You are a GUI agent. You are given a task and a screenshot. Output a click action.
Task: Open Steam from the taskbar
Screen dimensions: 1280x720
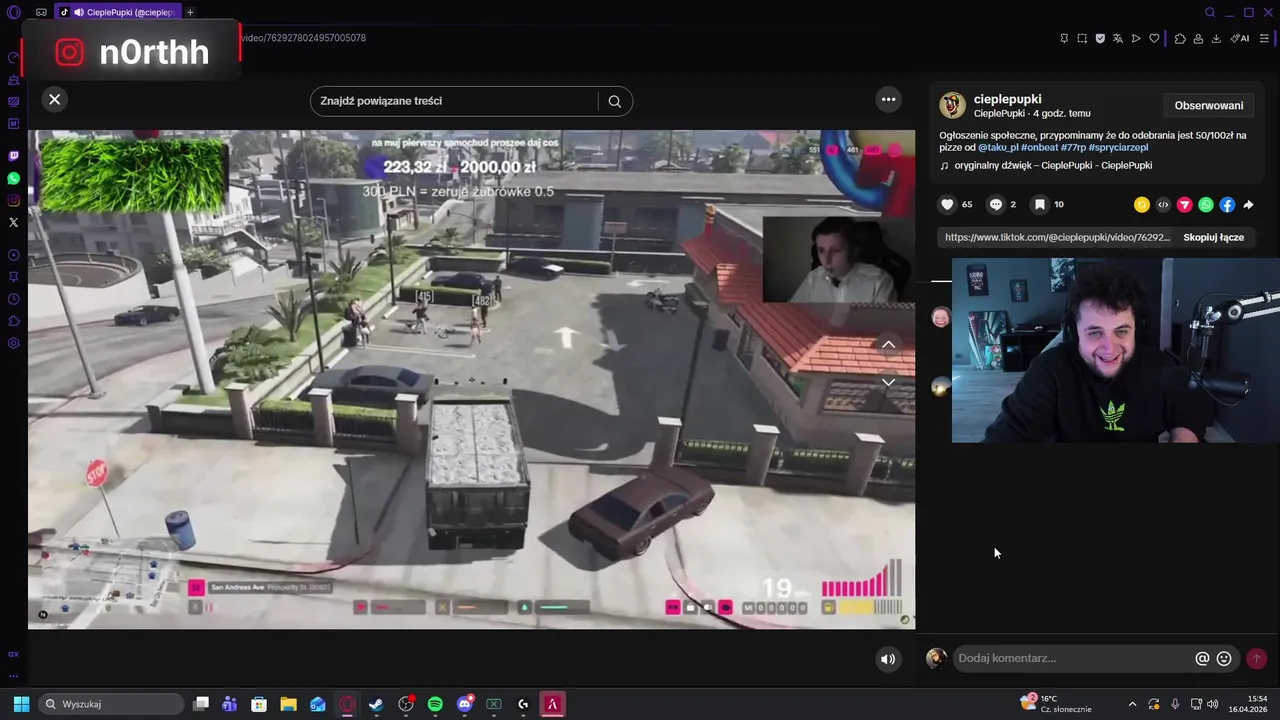coord(376,704)
